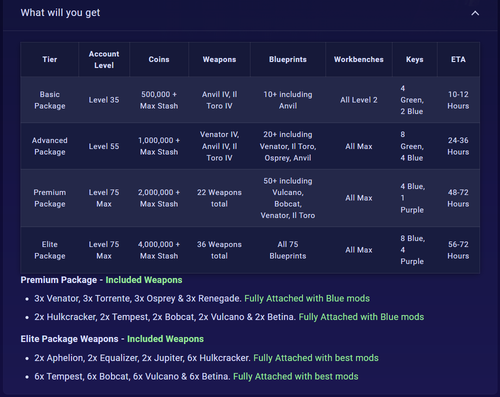Click the 'Venator IV, Anvil IV, Il Toro IV' cell
Viewport: 500px width, 397px height.
(219, 146)
